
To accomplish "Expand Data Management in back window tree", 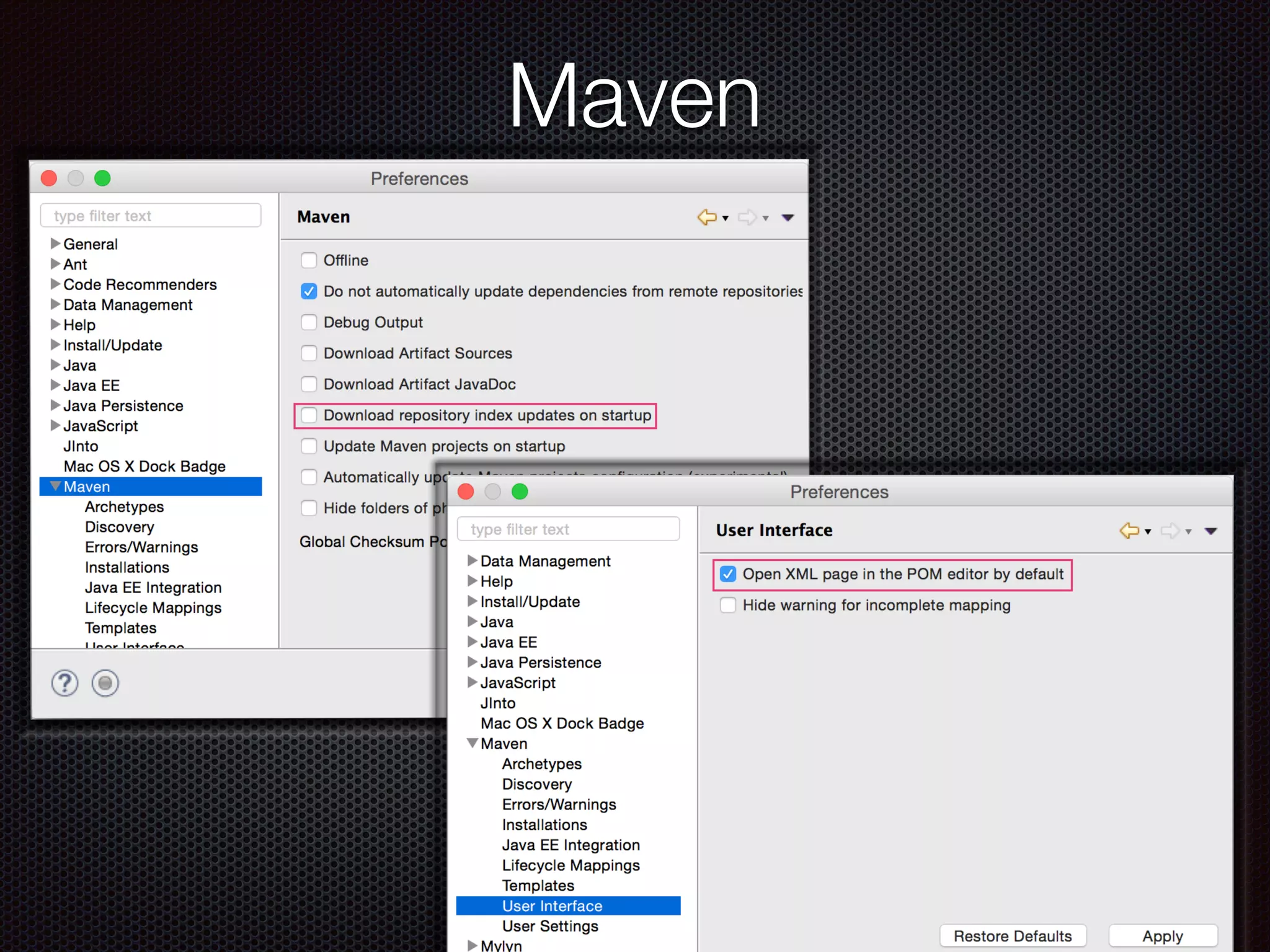I will [x=55, y=304].
